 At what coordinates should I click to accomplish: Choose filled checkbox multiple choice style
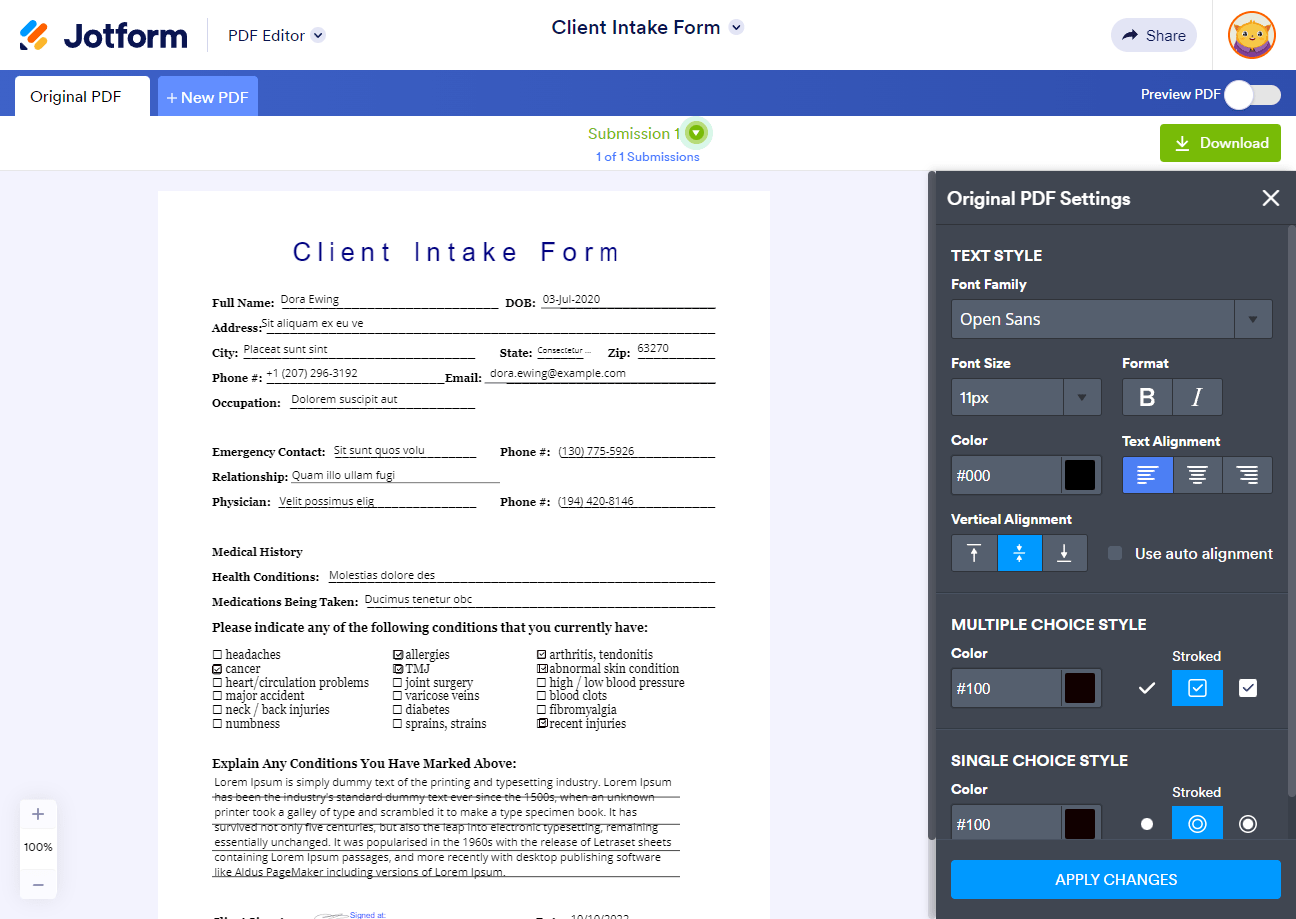click(x=1248, y=688)
